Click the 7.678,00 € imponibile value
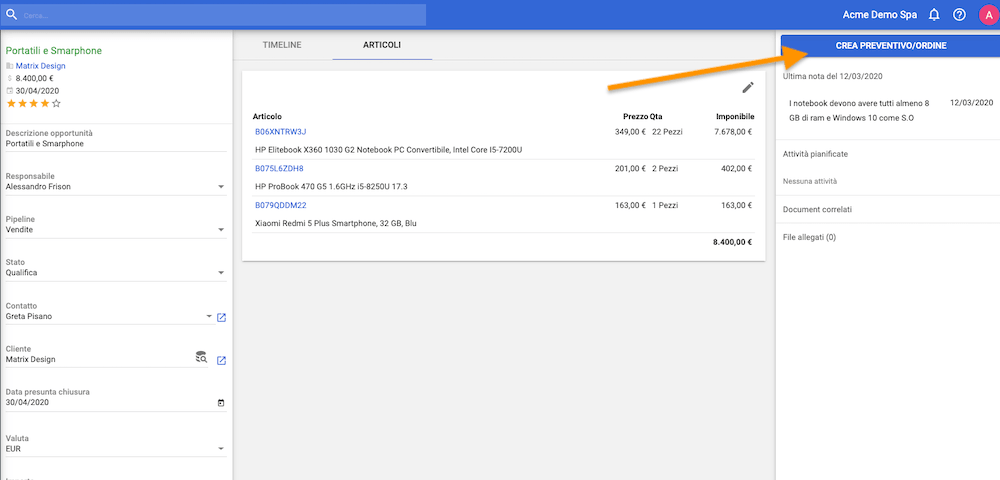Viewport: 1000px width, 480px height. click(x=732, y=132)
